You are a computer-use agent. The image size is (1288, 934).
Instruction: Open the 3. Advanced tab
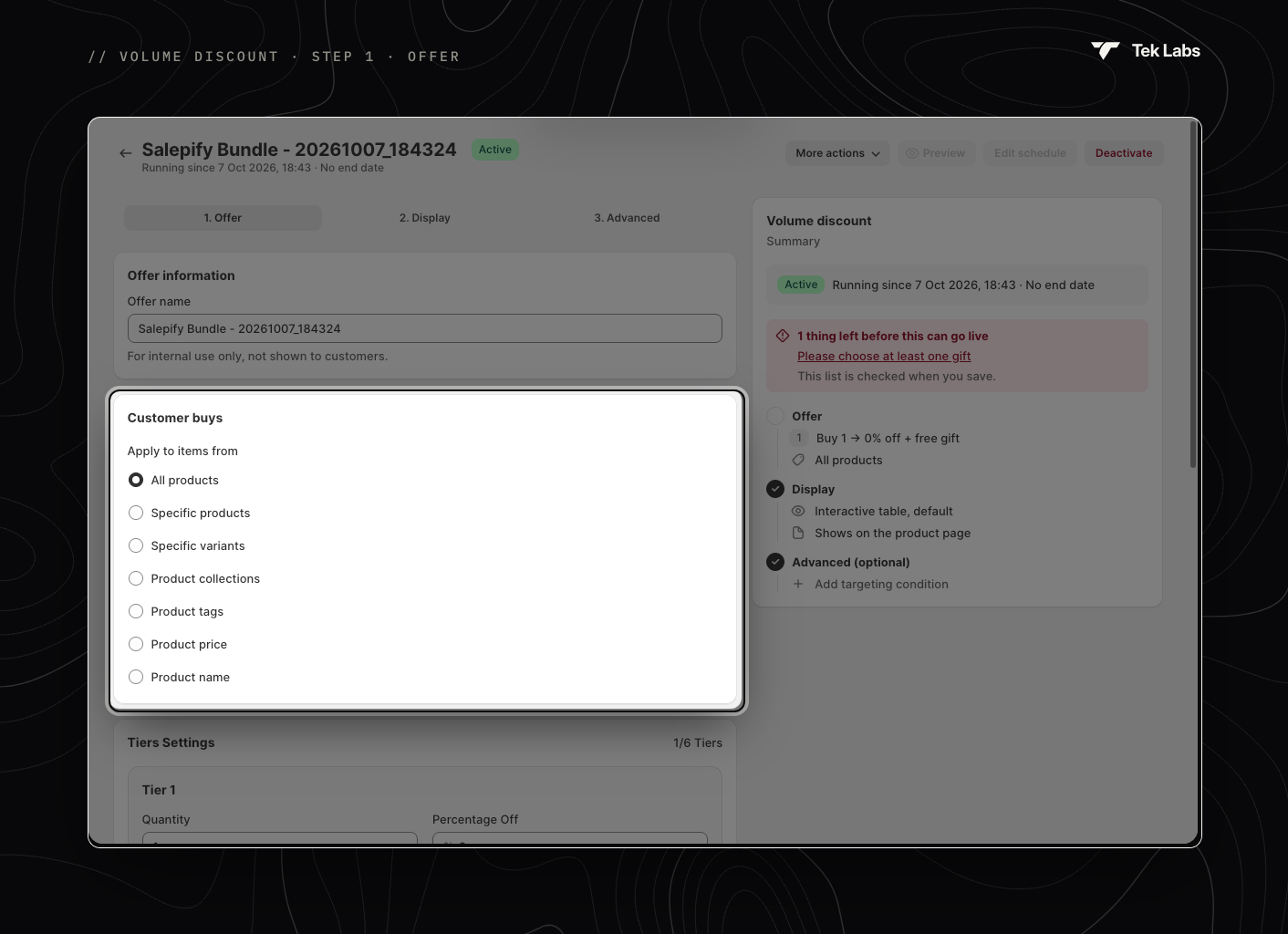point(627,218)
